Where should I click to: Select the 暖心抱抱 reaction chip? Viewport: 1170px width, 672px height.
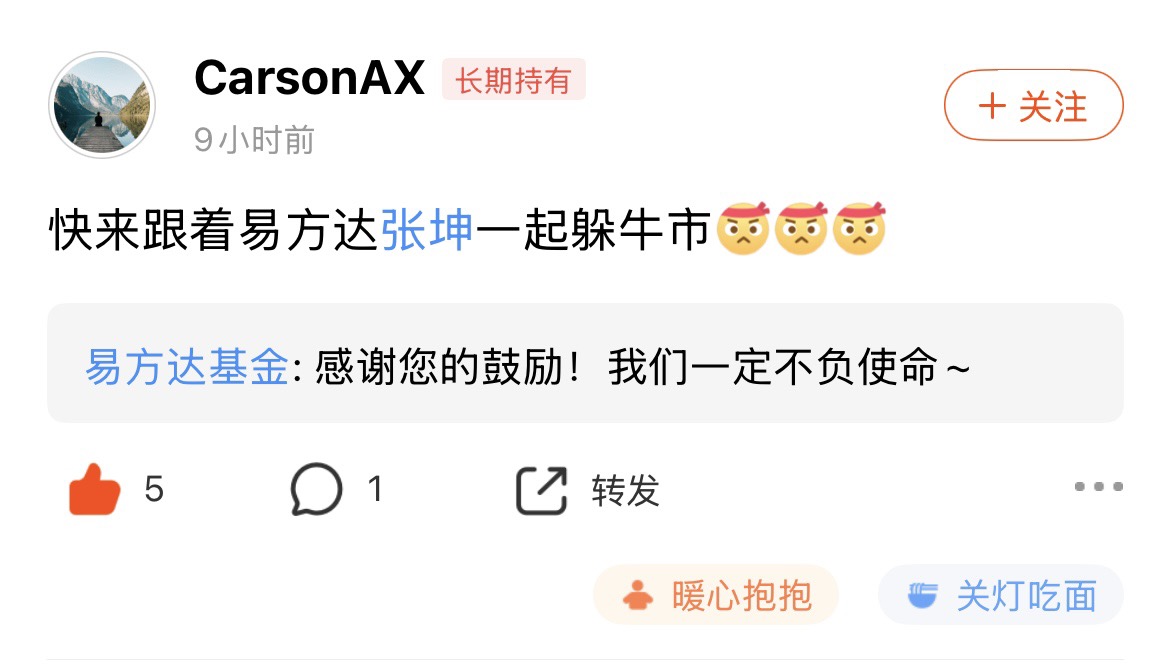pos(716,595)
